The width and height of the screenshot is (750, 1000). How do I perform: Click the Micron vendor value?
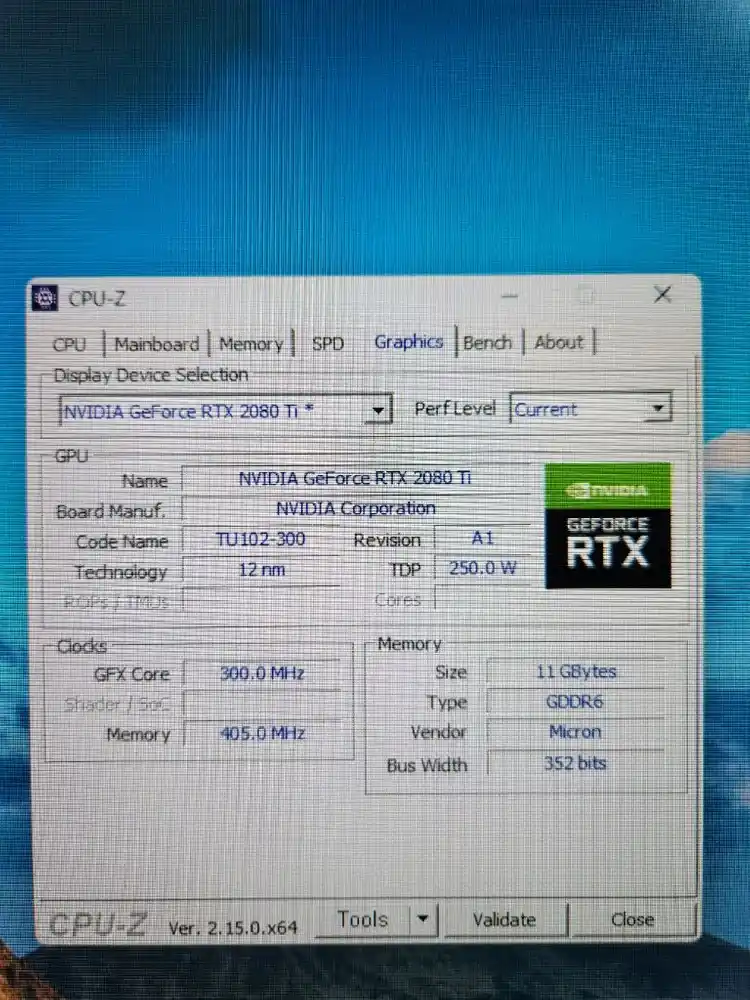pos(576,732)
